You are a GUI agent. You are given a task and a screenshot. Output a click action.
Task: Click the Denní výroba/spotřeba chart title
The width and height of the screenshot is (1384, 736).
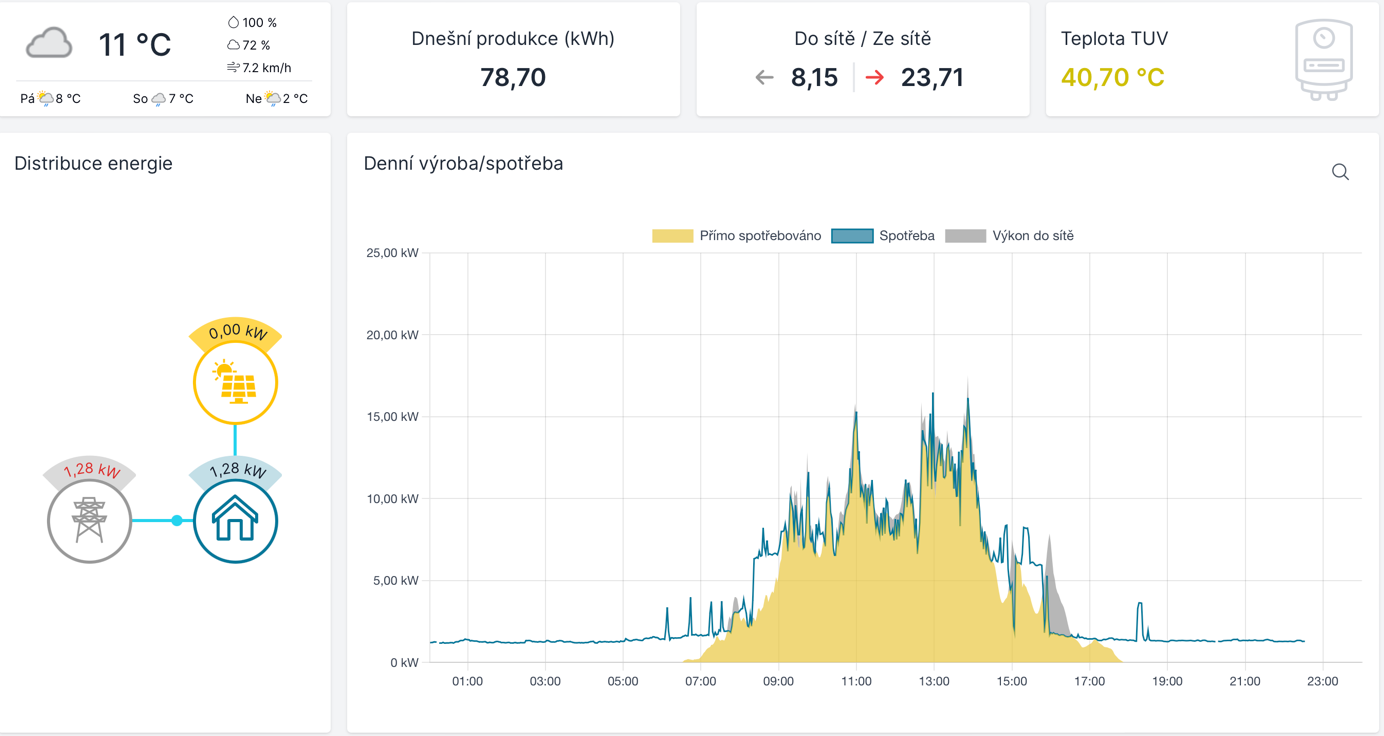463,163
